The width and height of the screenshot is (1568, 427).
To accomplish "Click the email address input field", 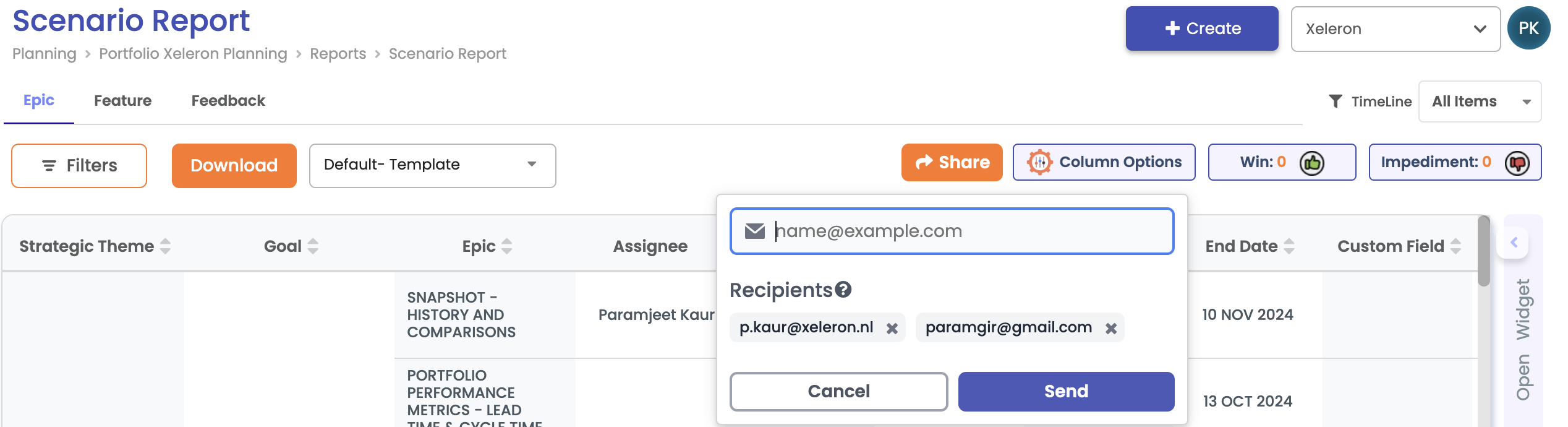I will (971, 231).
